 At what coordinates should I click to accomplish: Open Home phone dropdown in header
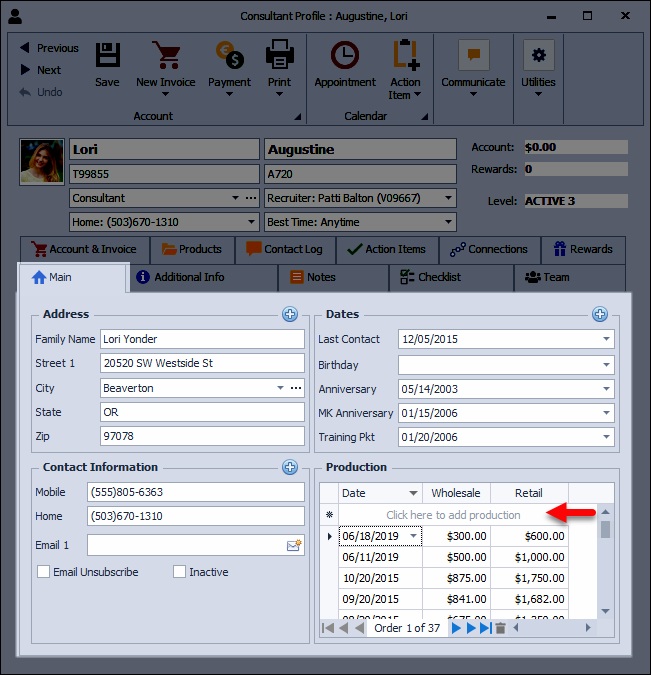[251, 222]
